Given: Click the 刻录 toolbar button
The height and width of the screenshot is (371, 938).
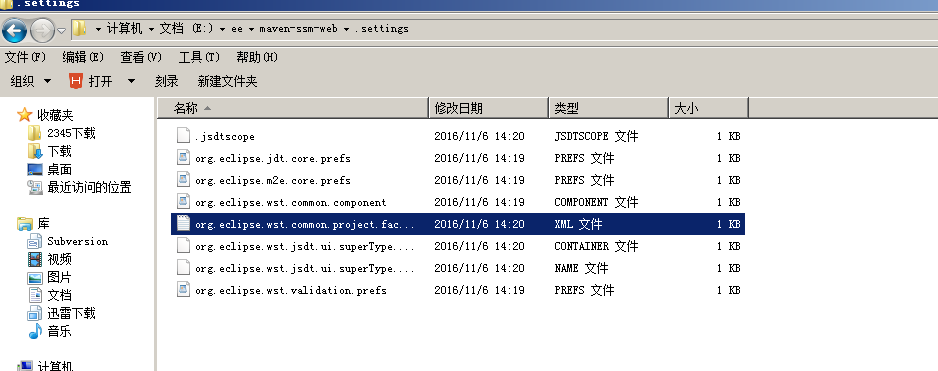Looking at the screenshot, I should [167, 81].
